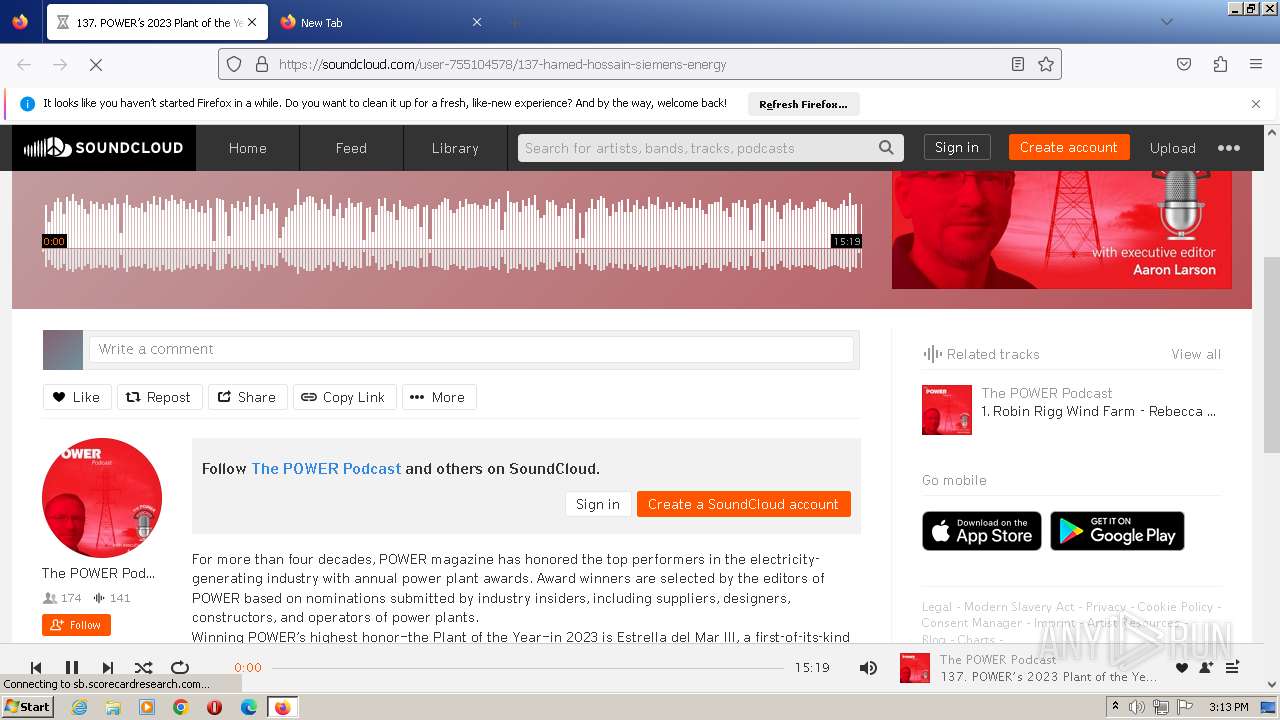Click the tracking protection shield
The image size is (1280, 720).
pyautogui.click(x=234, y=64)
